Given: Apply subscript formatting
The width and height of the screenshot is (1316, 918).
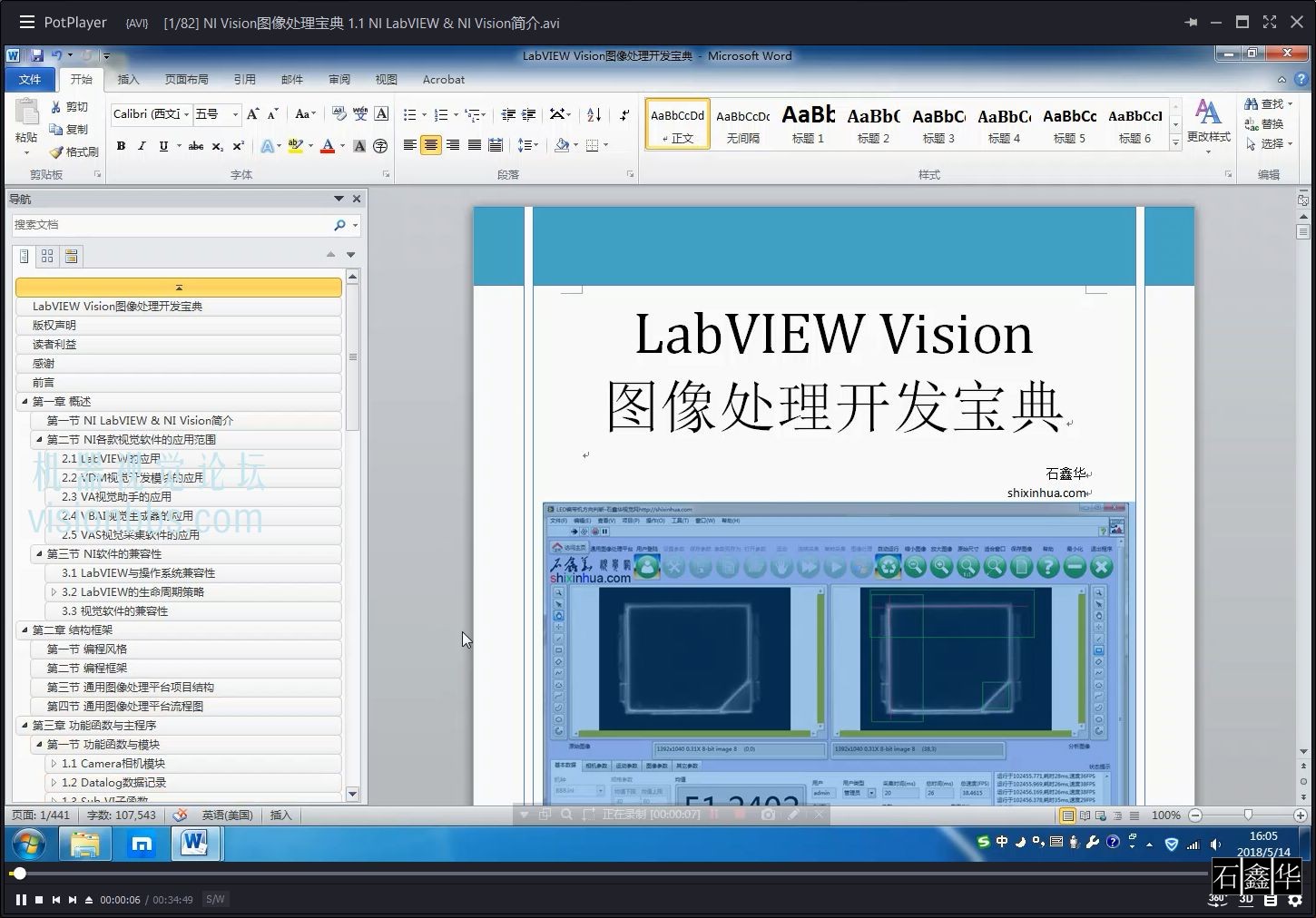Looking at the screenshot, I should pyautogui.click(x=218, y=145).
